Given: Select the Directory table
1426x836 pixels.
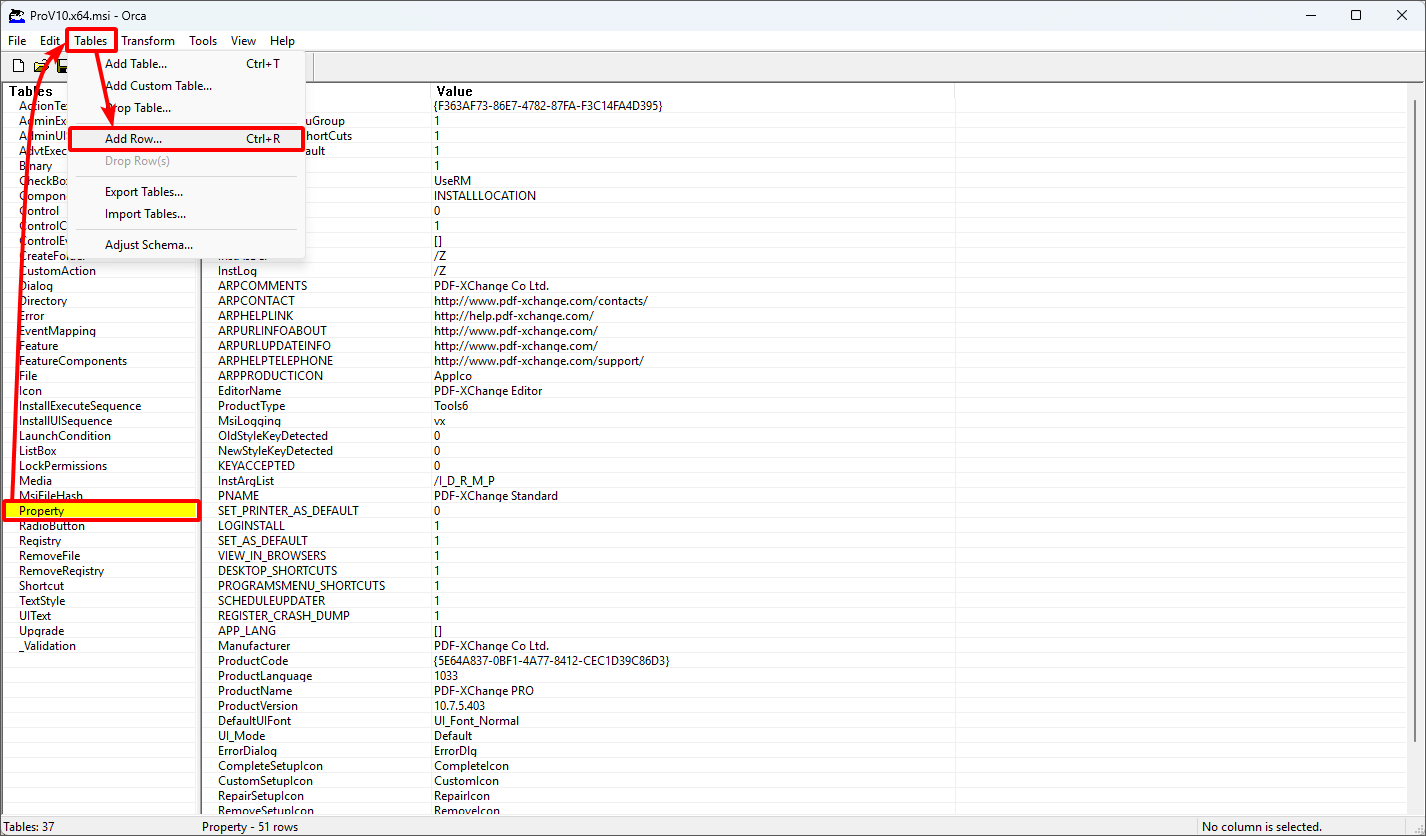Looking at the screenshot, I should click(x=43, y=301).
